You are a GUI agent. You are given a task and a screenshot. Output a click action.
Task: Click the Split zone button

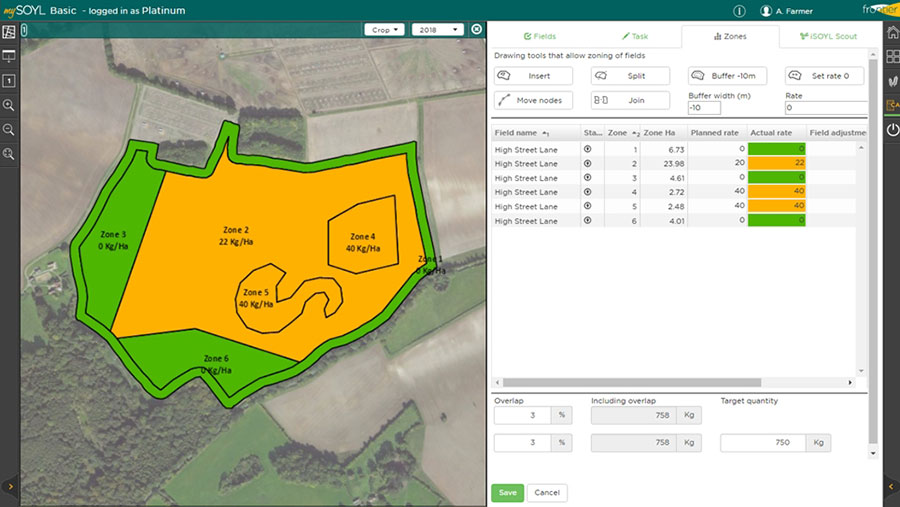[x=630, y=76]
